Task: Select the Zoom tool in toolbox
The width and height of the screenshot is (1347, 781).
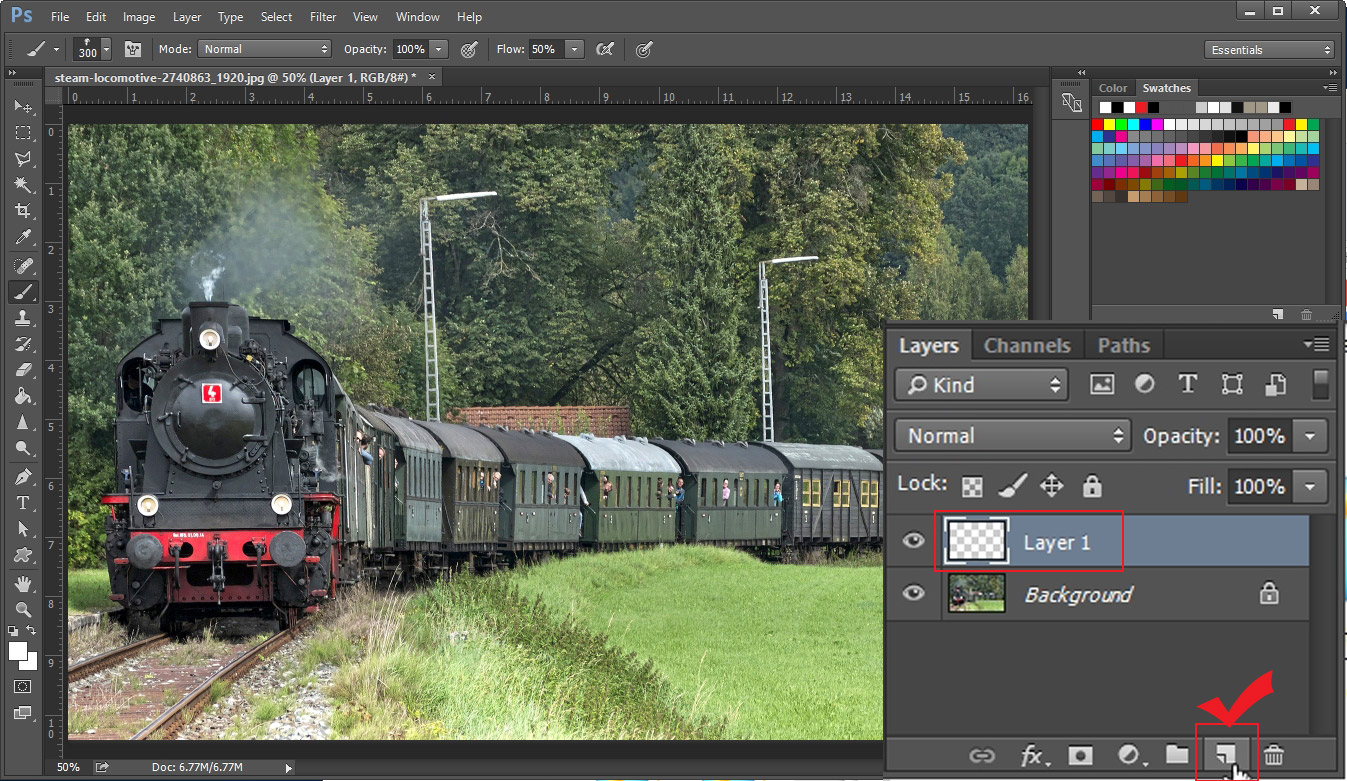Action: 23,610
